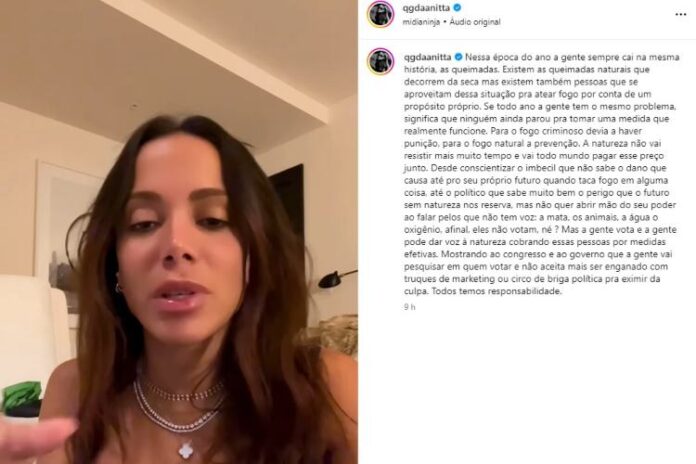696x464 pixels.
Task: Click the 9 h post timestamp
Action: [410, 307]
